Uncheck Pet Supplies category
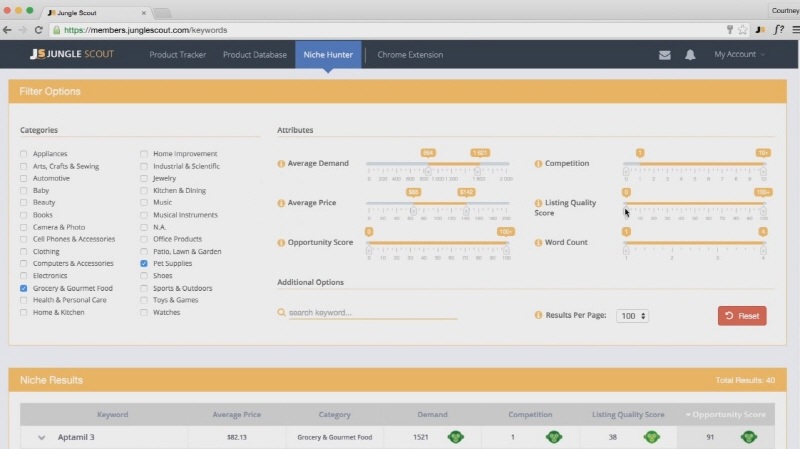Screen dimensions: 800x449 pyautogui.click(x=144, y=264)
